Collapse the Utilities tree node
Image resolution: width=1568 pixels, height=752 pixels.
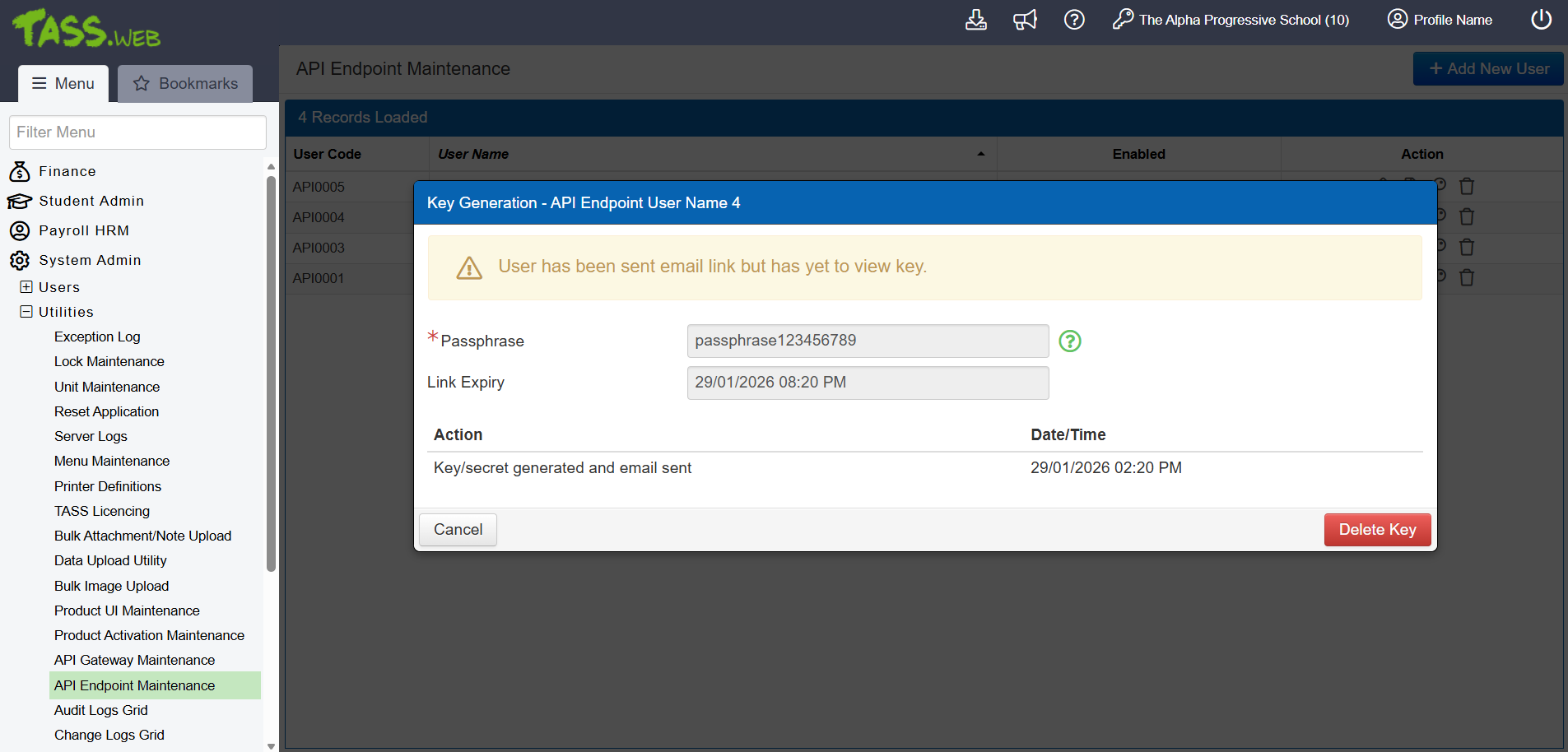(x=26, y=312)
